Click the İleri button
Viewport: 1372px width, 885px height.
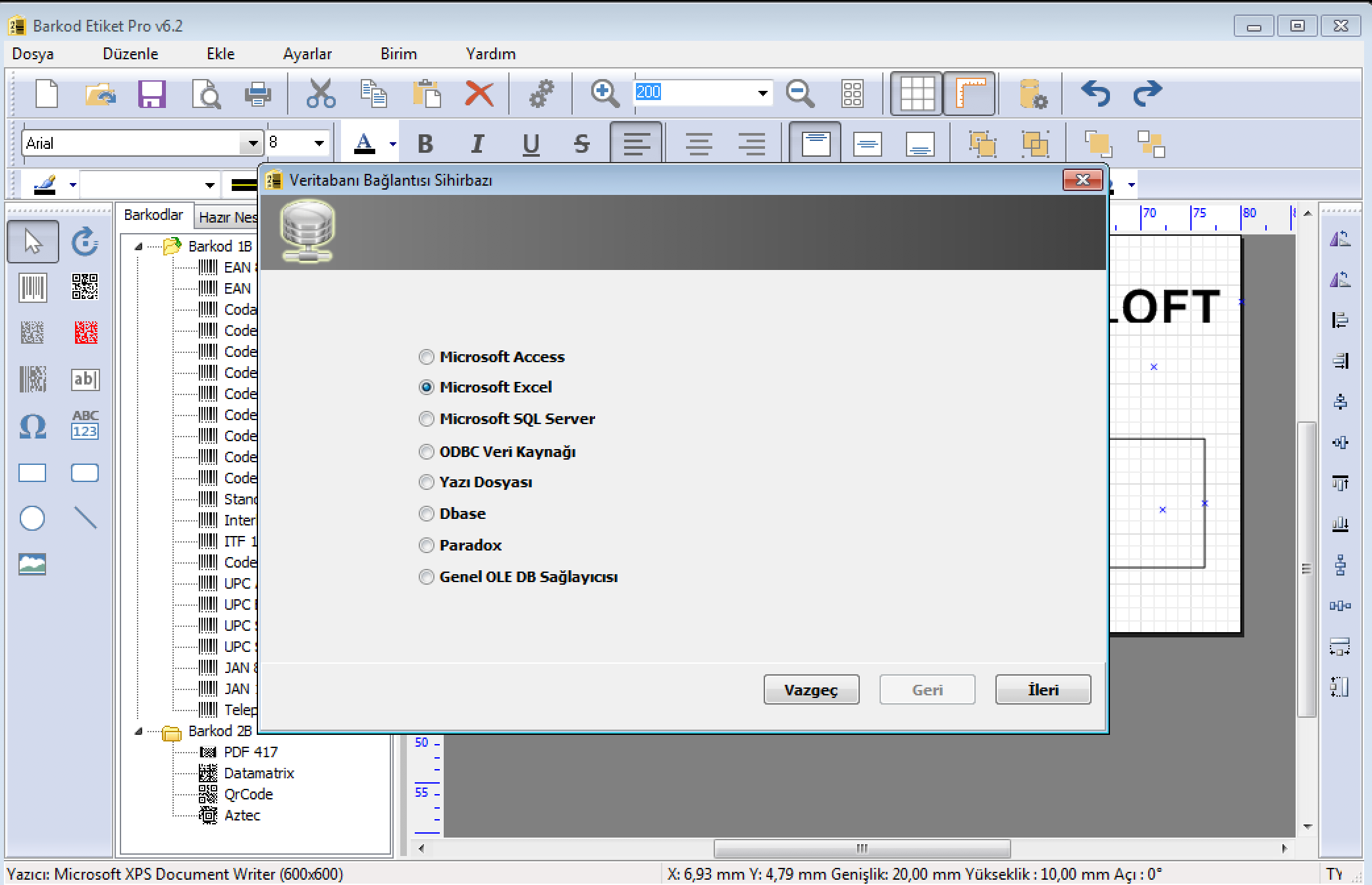point(1043,689)
